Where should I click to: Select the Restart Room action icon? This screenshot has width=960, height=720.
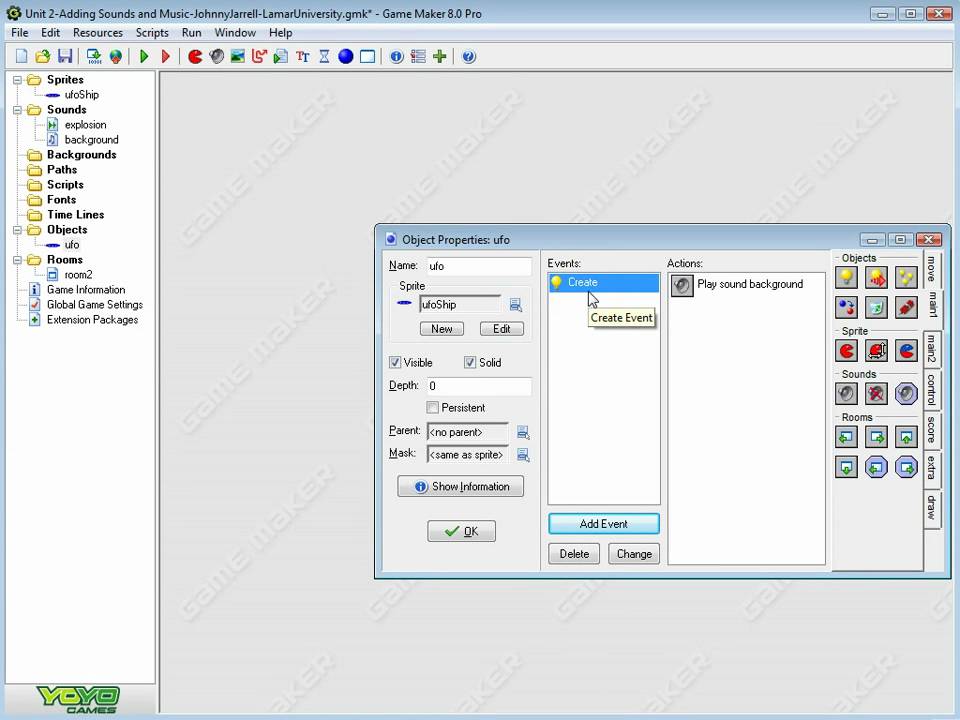(x=906, y=437)
